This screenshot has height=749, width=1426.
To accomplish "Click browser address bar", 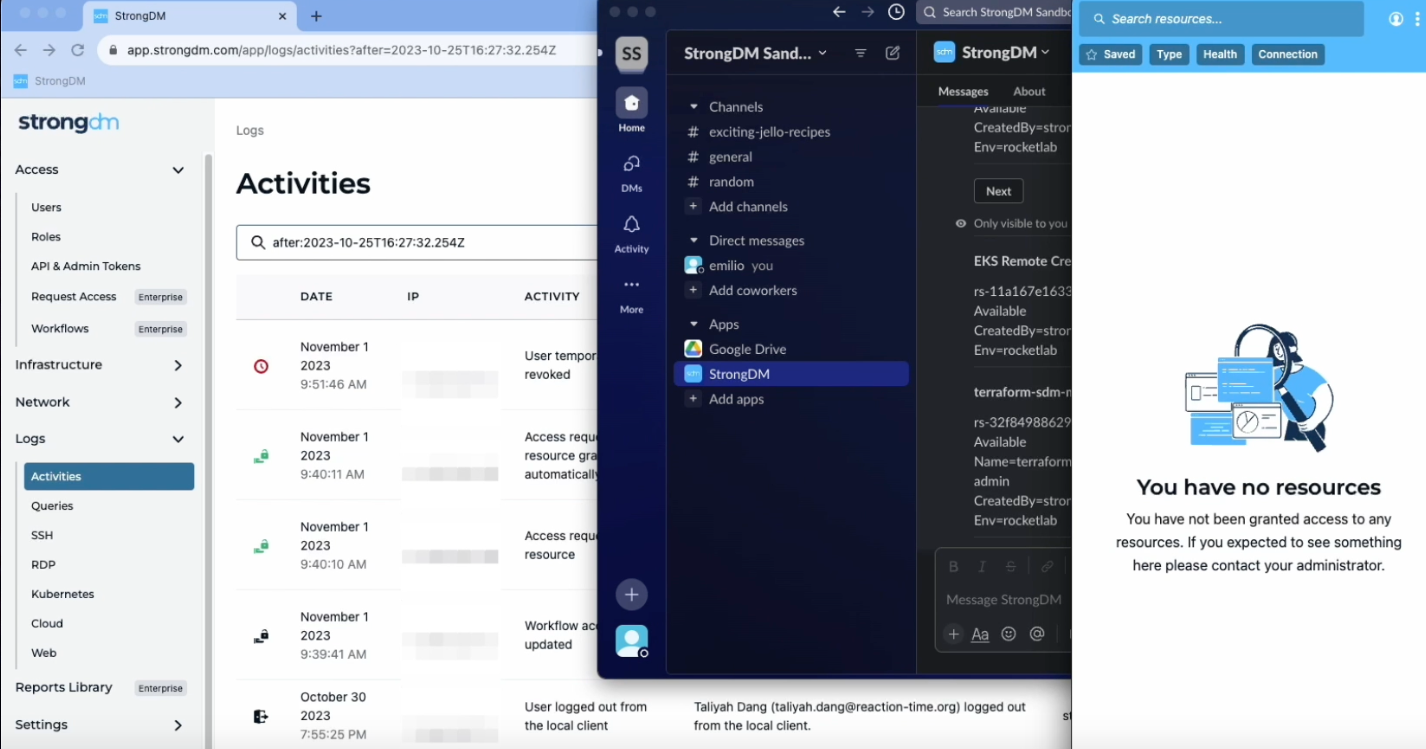I will pos(350,50).
